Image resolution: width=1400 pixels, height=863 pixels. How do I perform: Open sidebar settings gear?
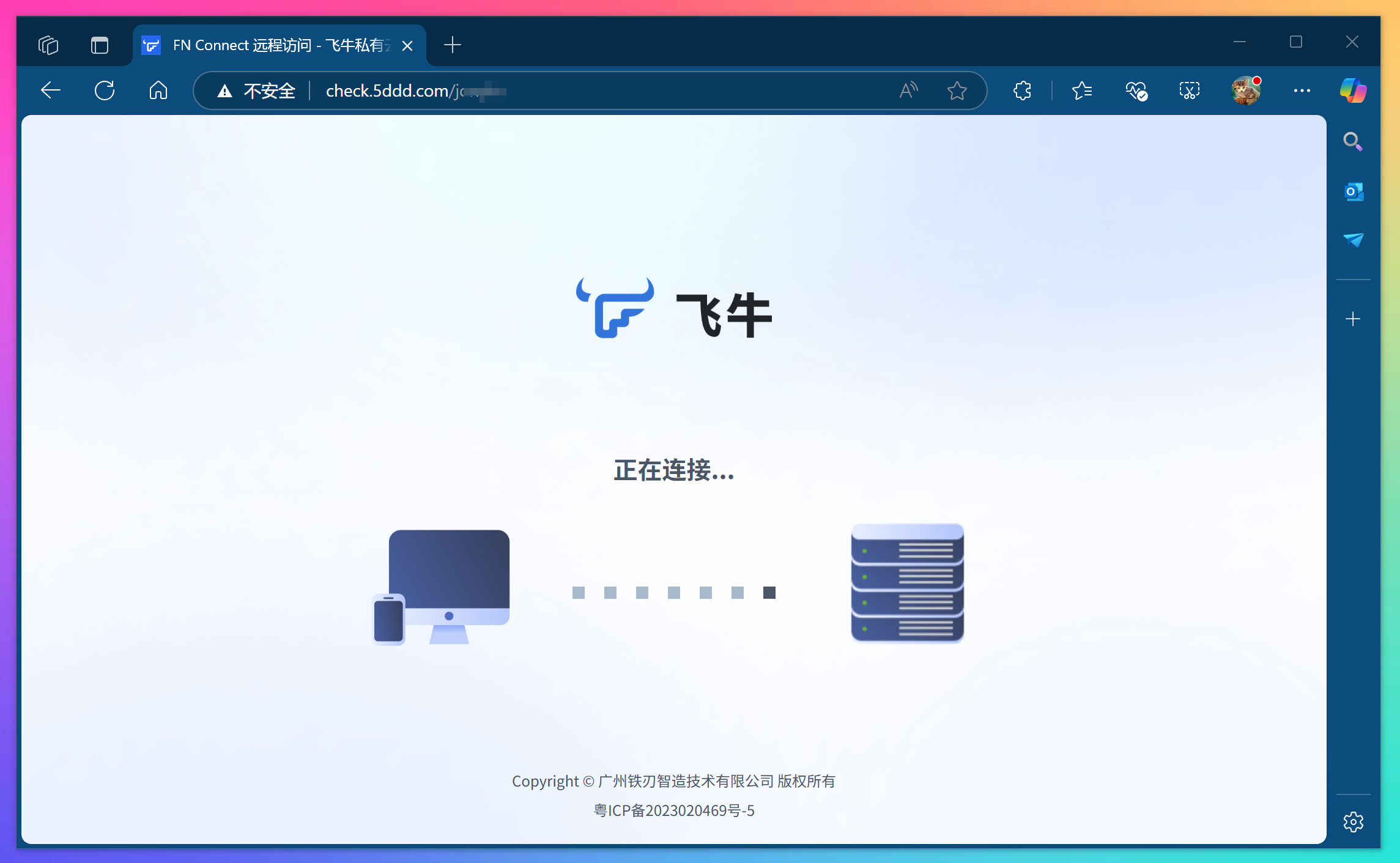[1353, 821]
